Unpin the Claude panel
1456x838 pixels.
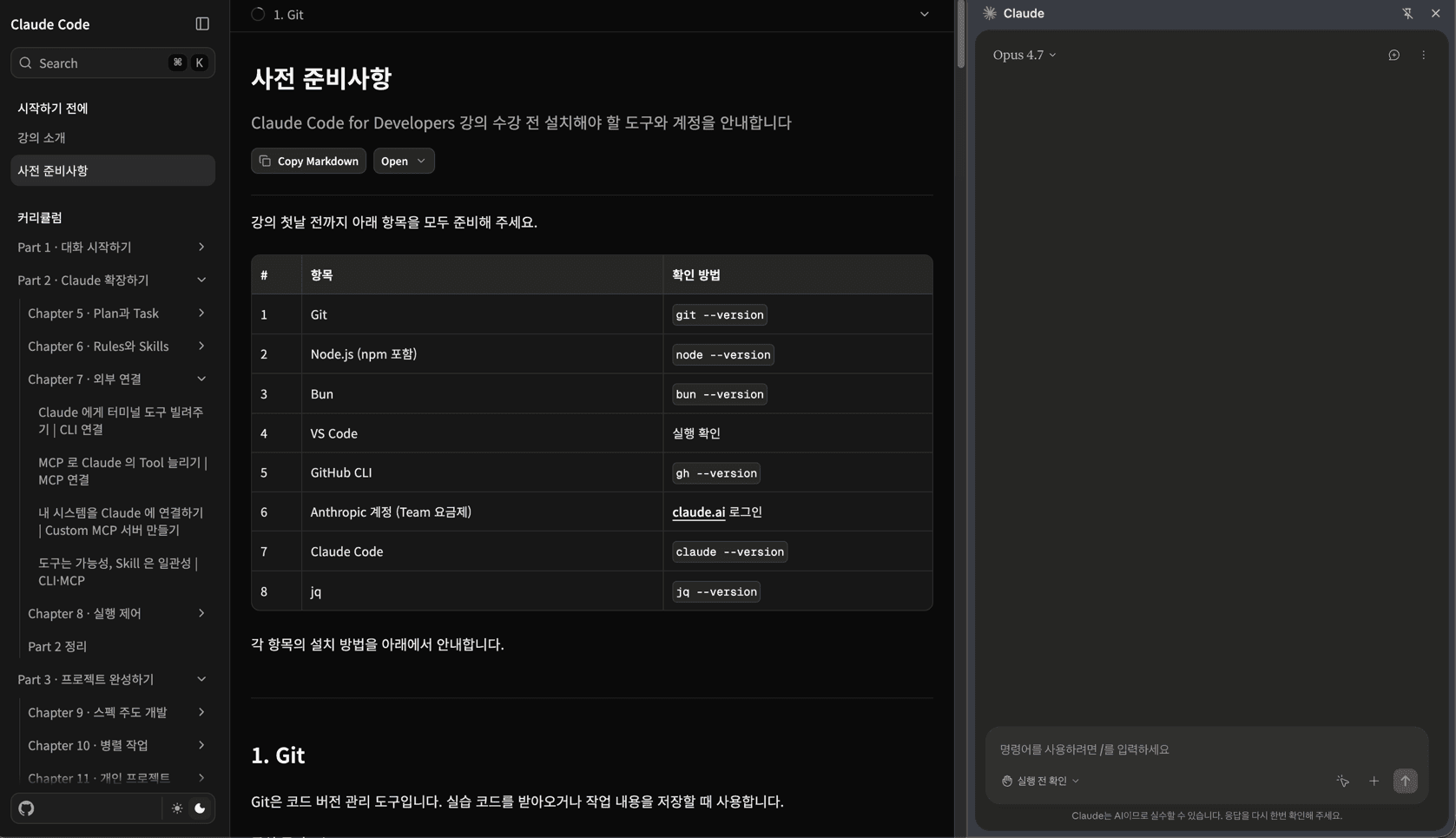[1407, 13]
